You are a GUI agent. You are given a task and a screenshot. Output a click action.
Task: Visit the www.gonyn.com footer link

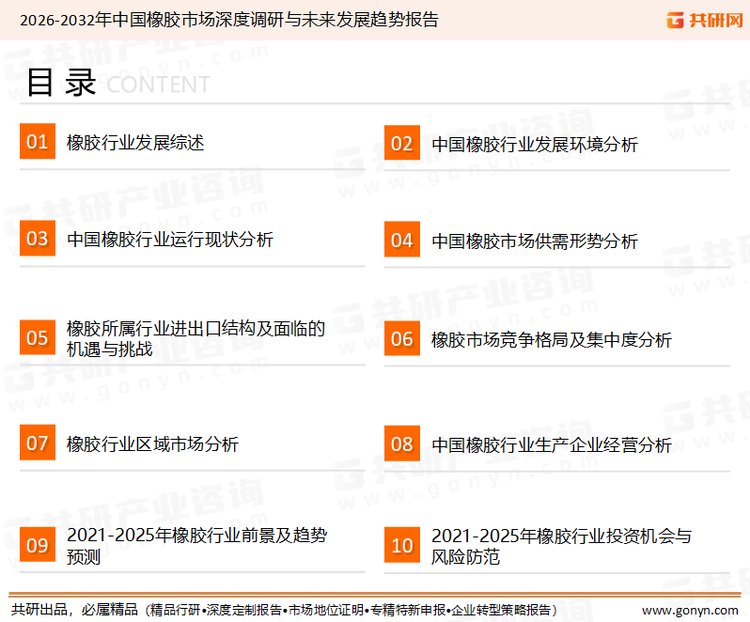690,611
